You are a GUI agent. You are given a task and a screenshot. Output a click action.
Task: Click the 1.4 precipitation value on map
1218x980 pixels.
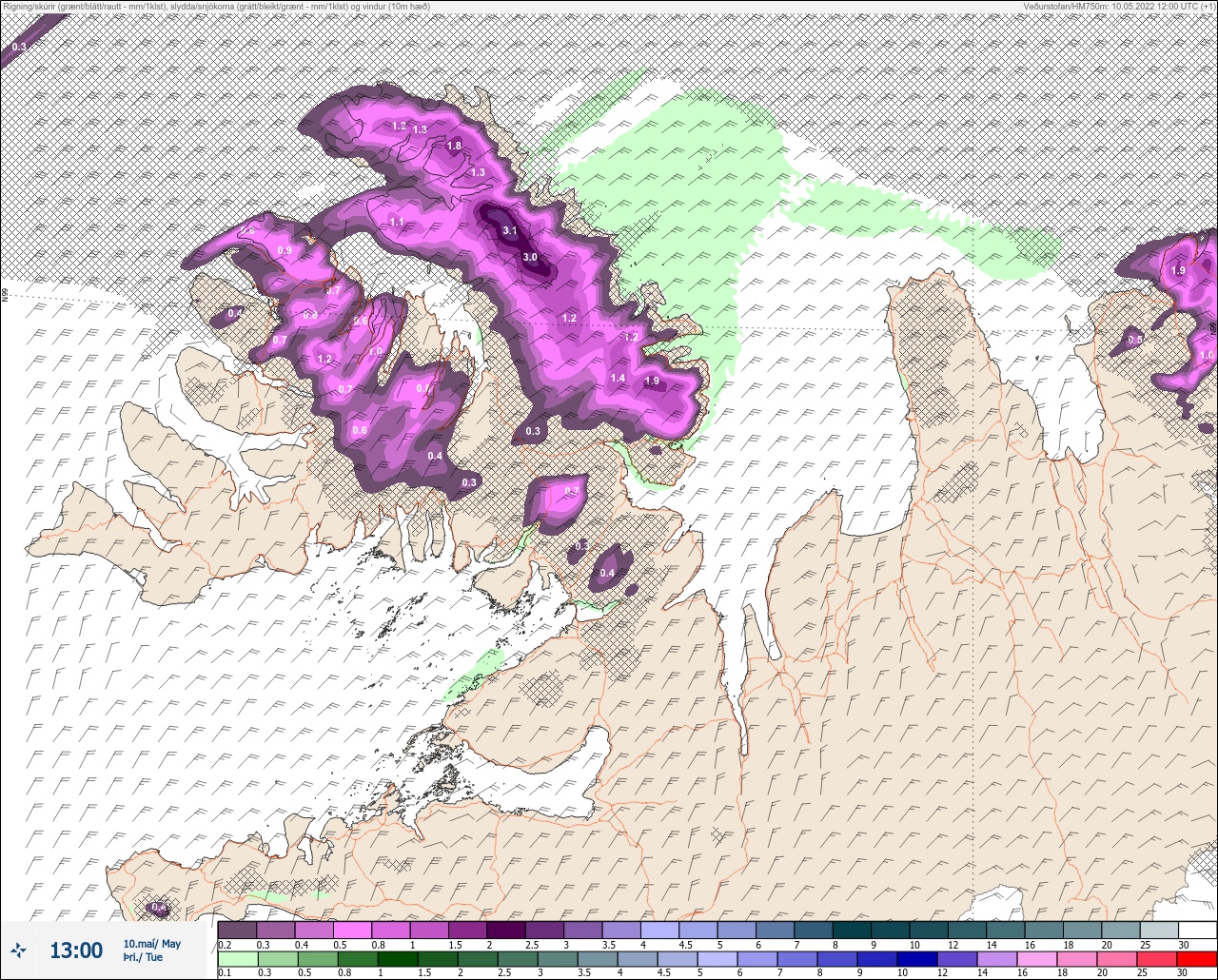point(618,378)
